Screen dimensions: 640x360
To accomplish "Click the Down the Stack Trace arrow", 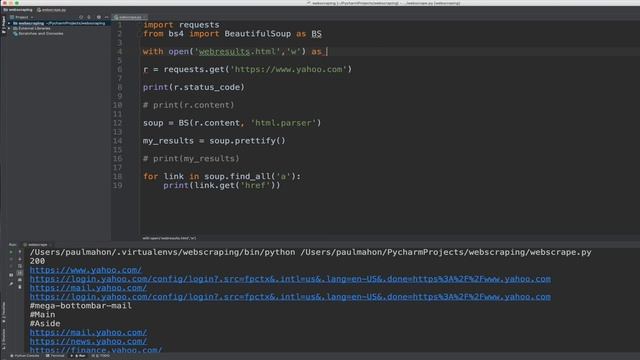I will [x=20, y=259].
